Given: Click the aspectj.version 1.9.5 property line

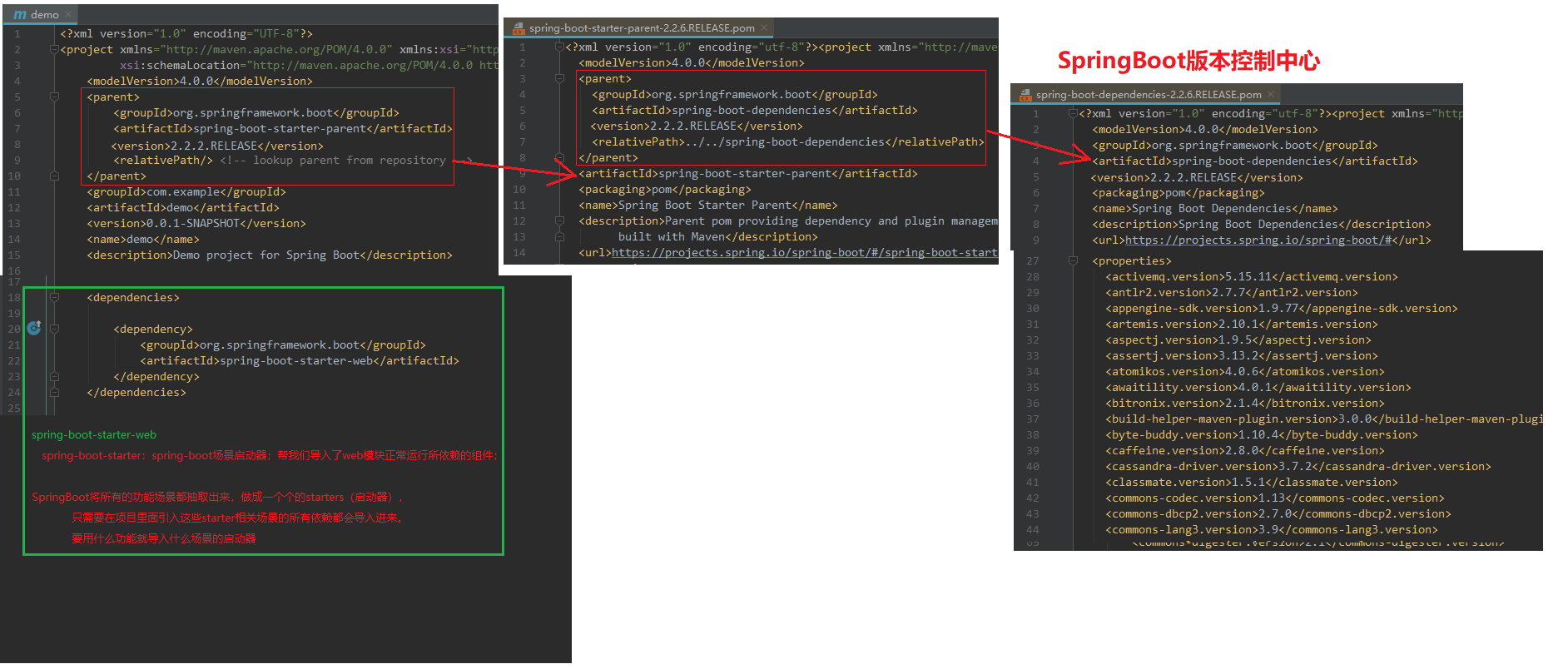Looking at the screenshot, I should pos(1238,339).
